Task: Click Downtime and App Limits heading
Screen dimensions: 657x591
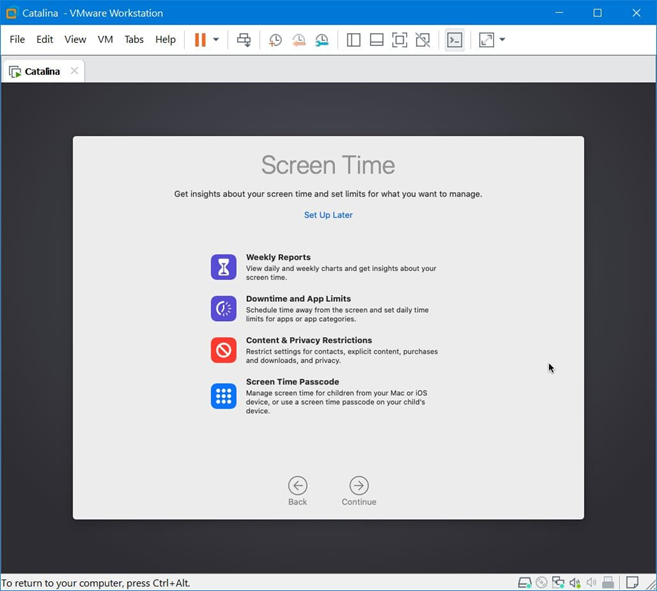Action: (x=298, y=299)
